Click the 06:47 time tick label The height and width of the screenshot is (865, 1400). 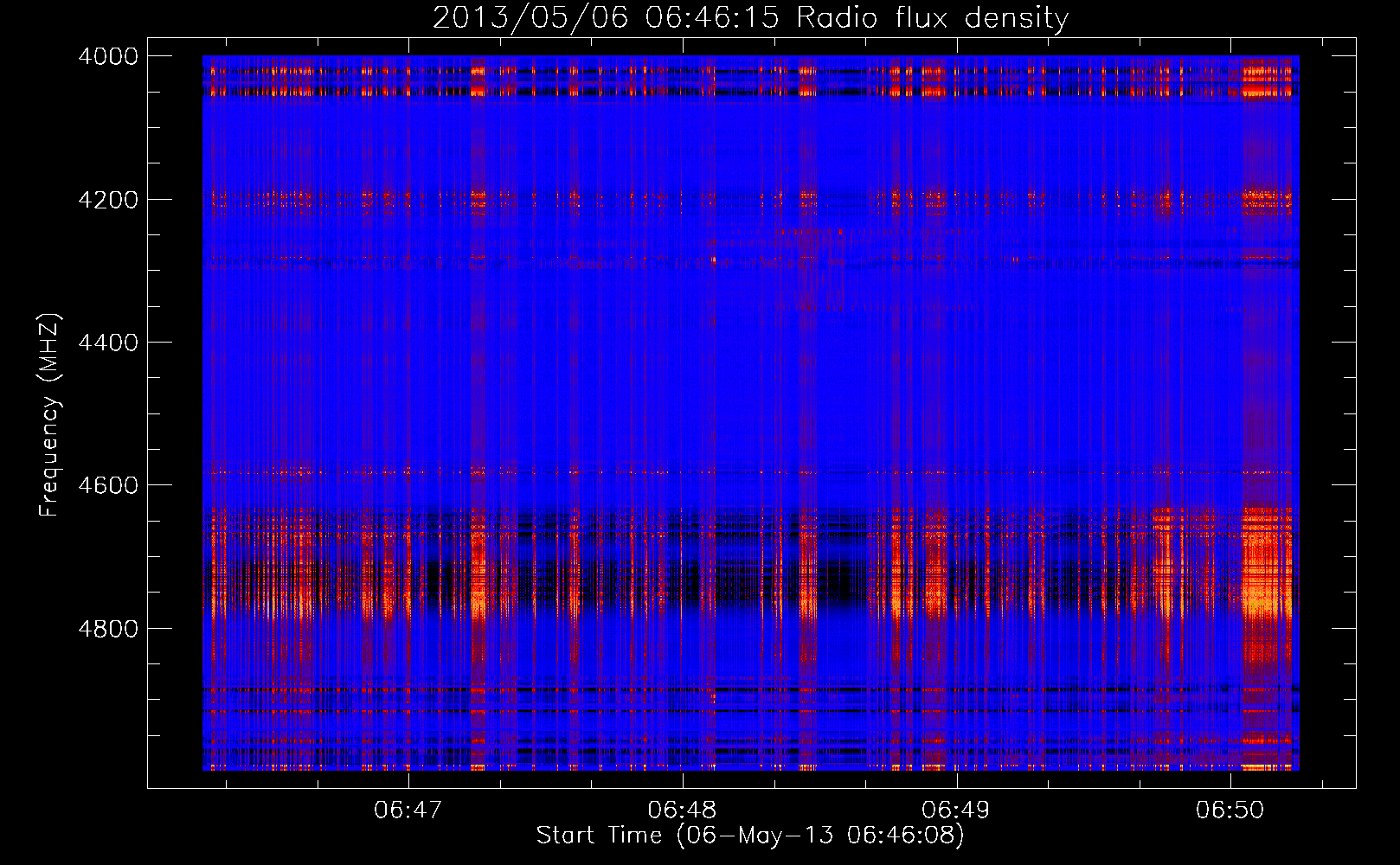(x=408, y=810)
